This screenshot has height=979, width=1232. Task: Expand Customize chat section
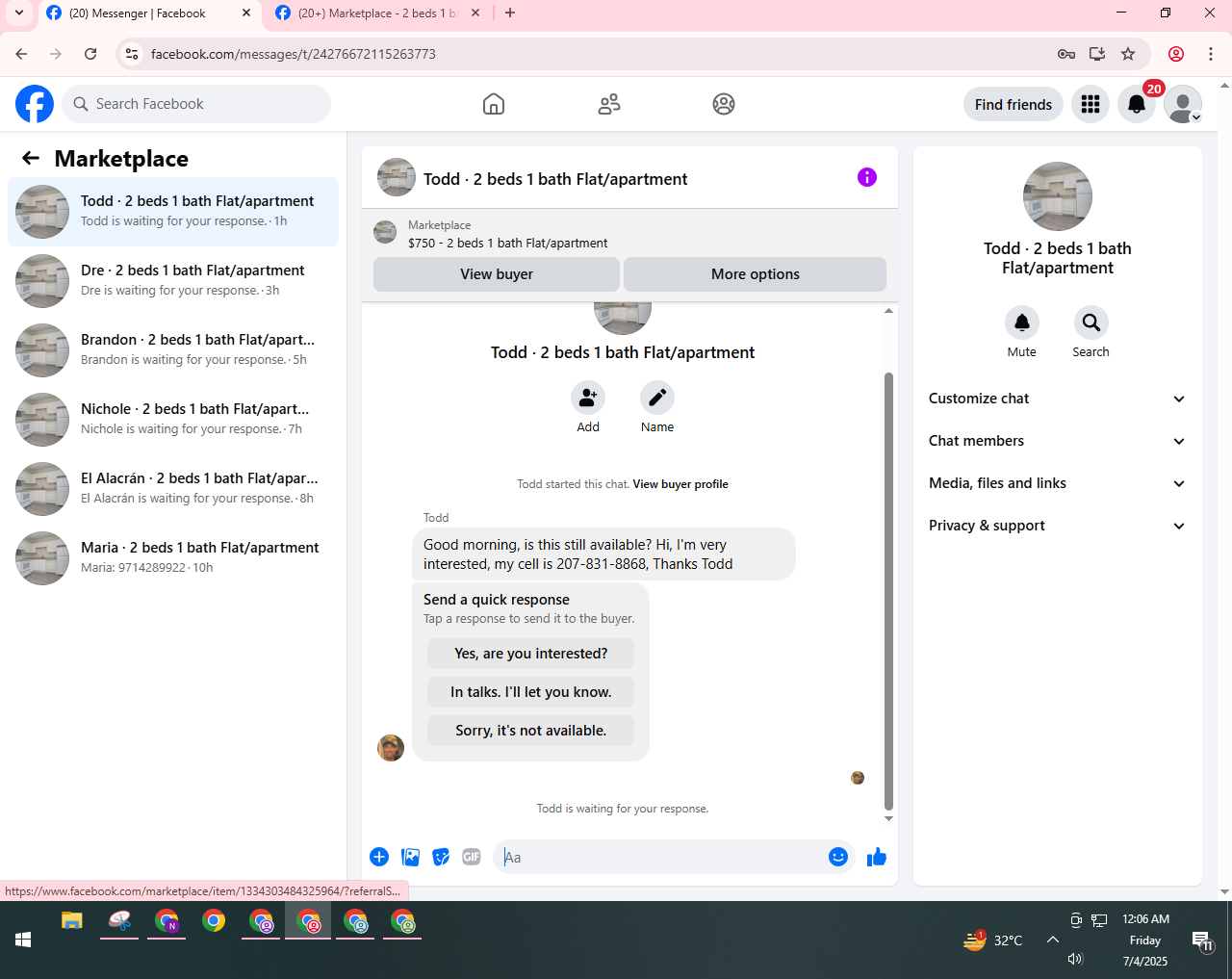tap(1058, 399)
